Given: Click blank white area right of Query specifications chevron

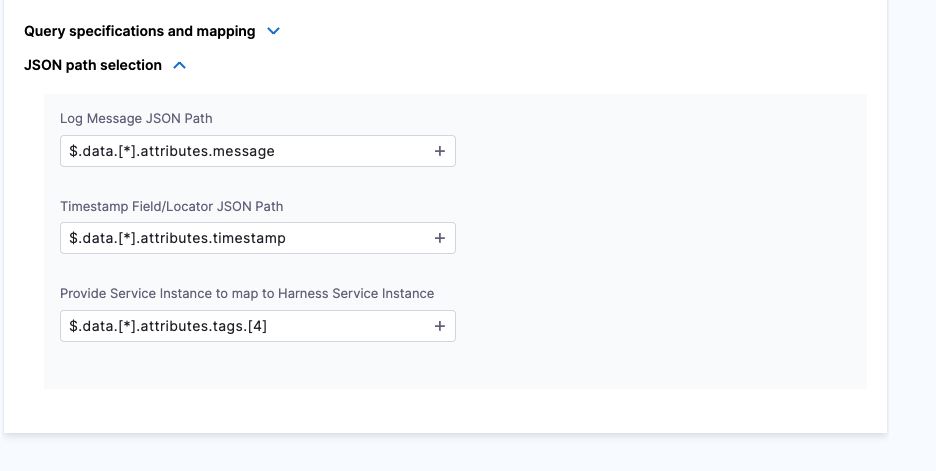Looking at the screenshot, I should (x=580, y=31).
